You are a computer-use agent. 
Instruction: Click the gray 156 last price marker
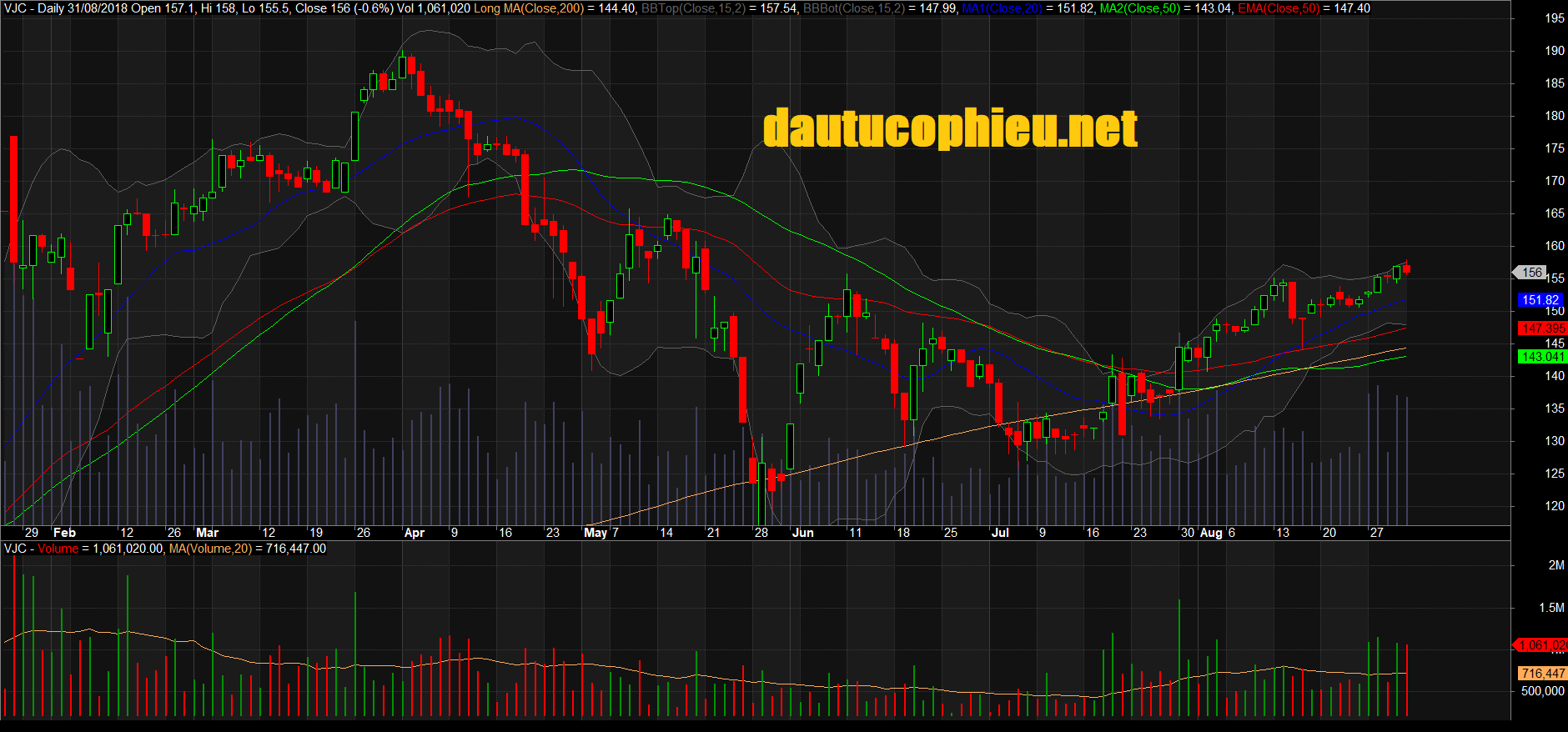click(1531, 273)
